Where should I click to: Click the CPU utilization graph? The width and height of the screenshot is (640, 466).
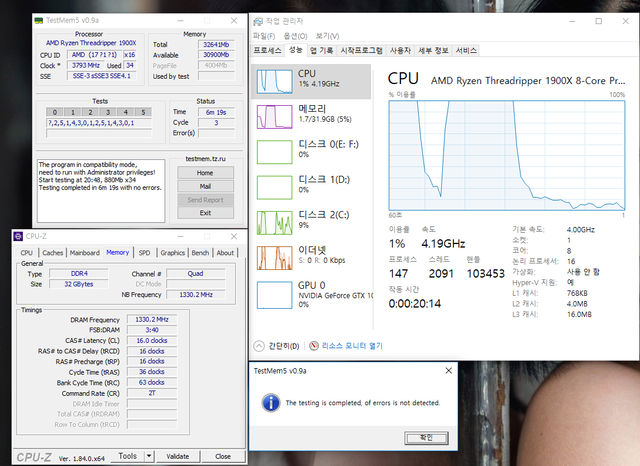point(507,155)
